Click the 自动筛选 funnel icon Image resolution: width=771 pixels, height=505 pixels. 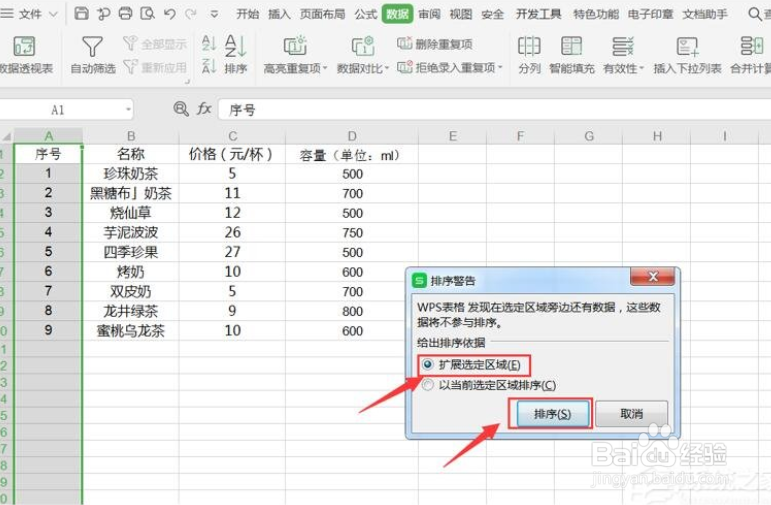92,47
